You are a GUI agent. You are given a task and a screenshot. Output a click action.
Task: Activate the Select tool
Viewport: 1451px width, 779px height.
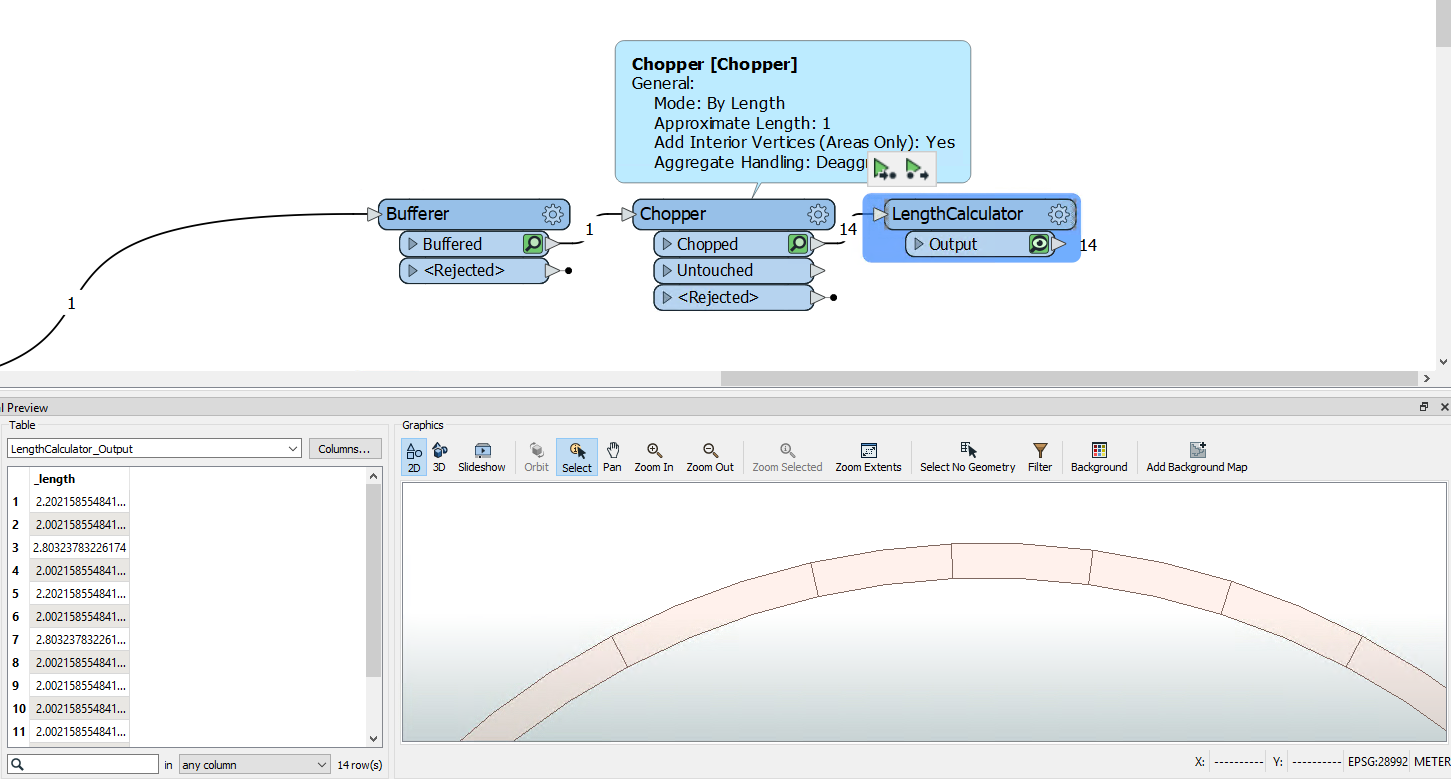(577, 457)
